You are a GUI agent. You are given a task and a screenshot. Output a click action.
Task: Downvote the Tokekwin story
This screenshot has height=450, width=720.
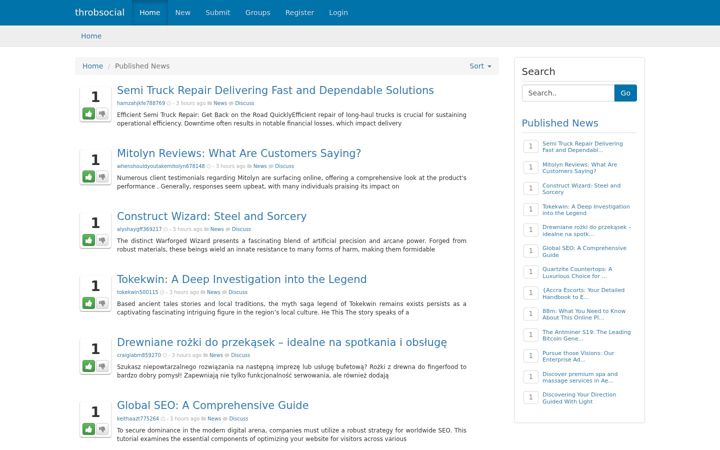pyautogui.click(x=102, y=303)
